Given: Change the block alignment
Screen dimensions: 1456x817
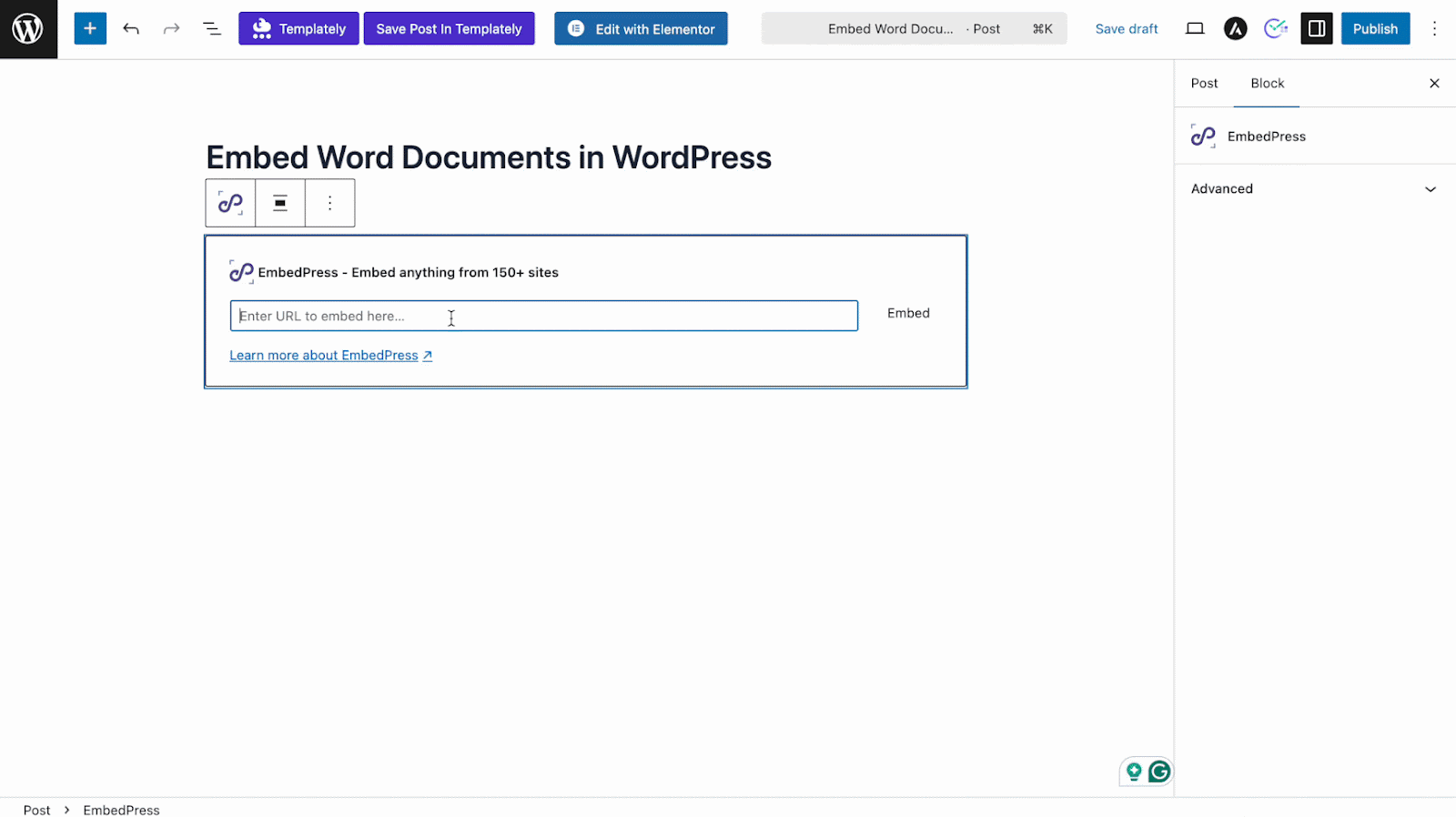Looking at the screenshot, I should [x=280, y=203].
